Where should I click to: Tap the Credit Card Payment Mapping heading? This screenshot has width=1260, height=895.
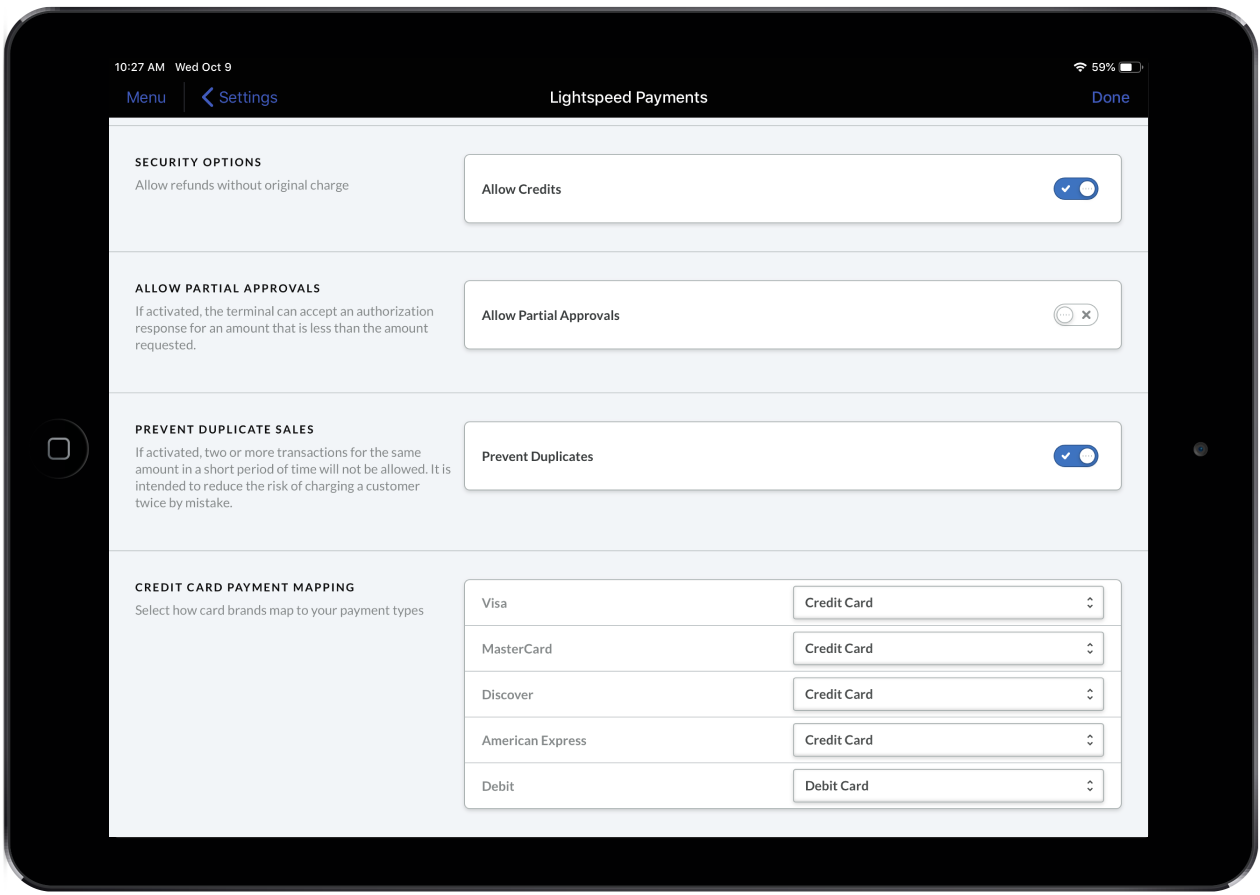245,587
